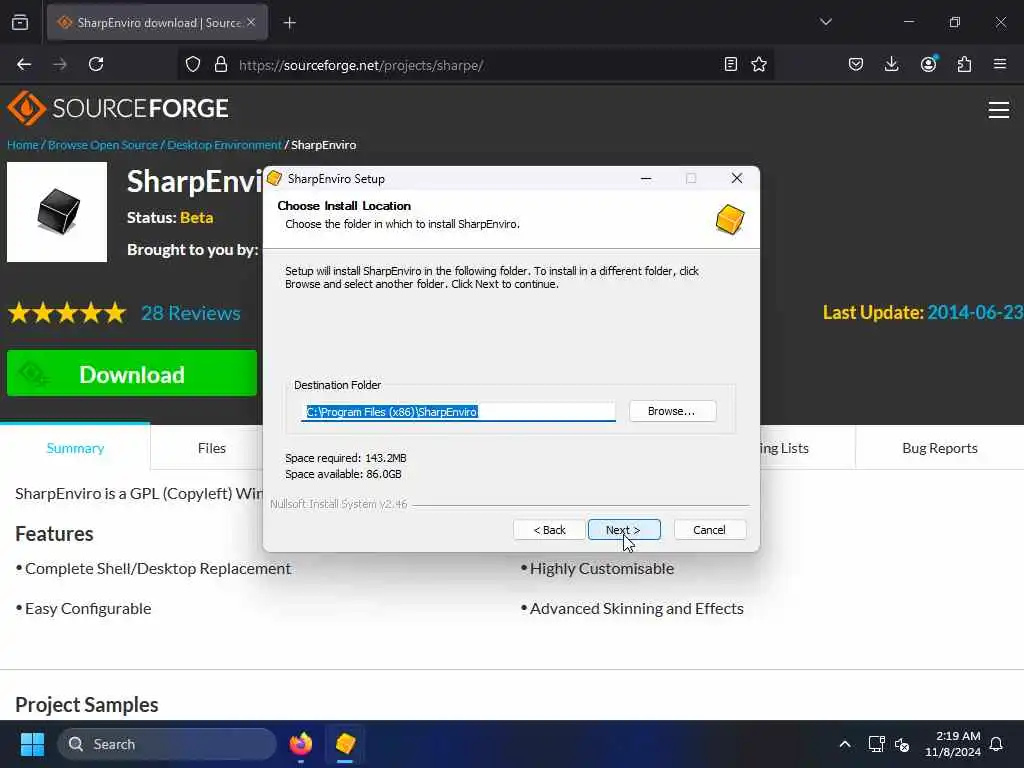Click the SharpEnviro installer taskbar icon
Image resolution: width=1024 pixels, height=768 pixels.
tap(345, 744)
